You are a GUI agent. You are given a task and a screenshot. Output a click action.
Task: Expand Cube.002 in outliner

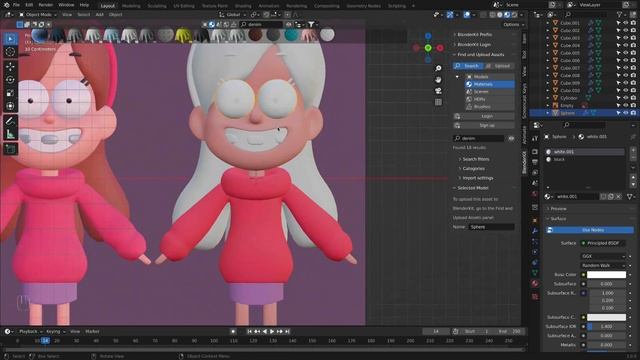pos(548,31)
